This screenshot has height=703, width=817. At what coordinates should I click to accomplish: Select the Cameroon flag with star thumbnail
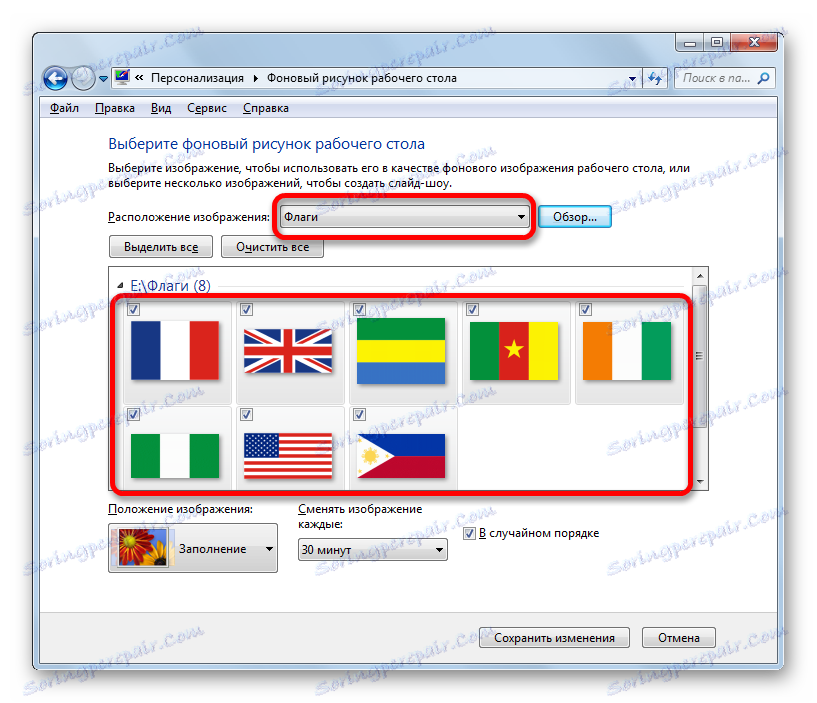click(x=514, y=351)
